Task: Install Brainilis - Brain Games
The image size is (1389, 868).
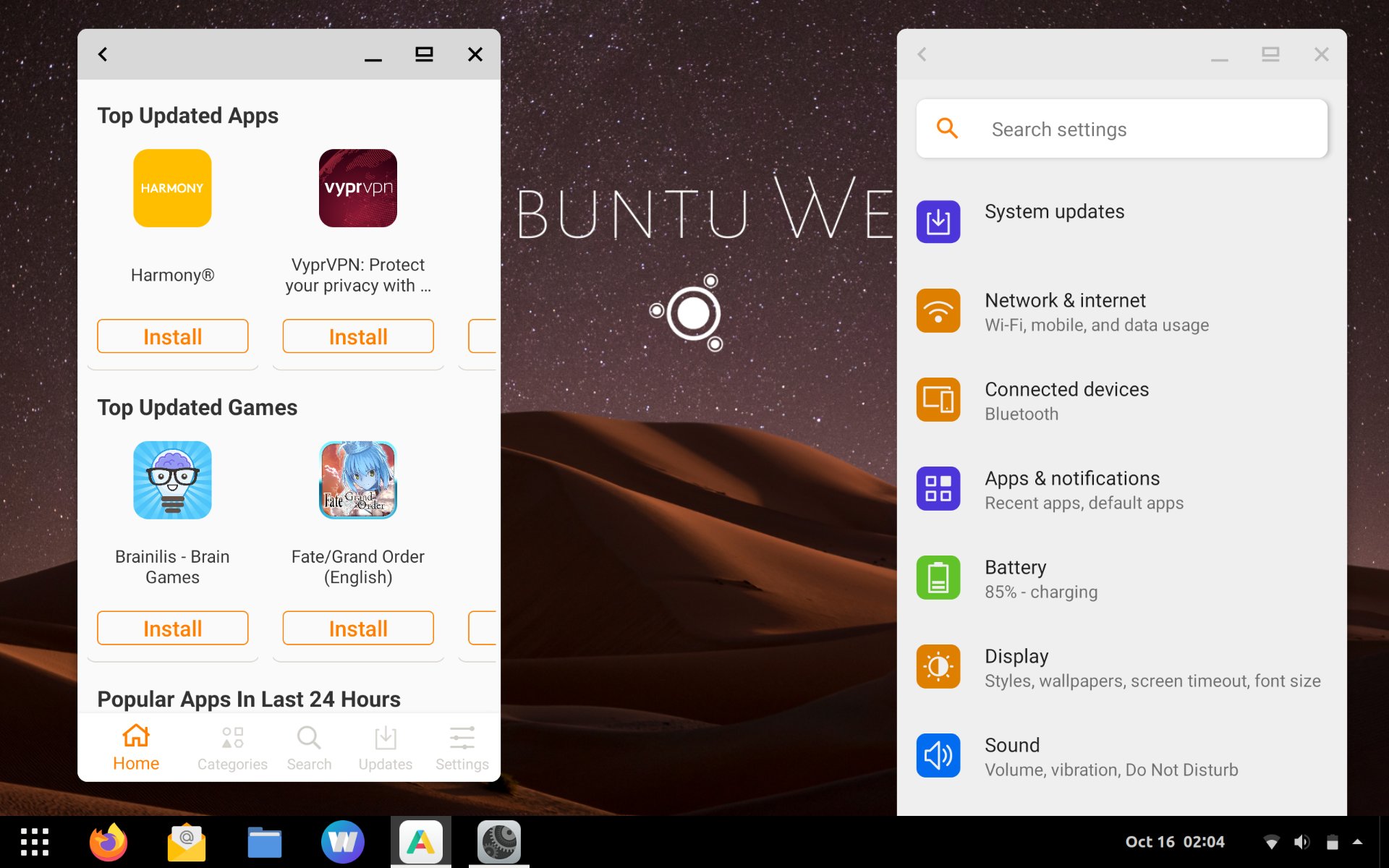Action: (172, 628)
